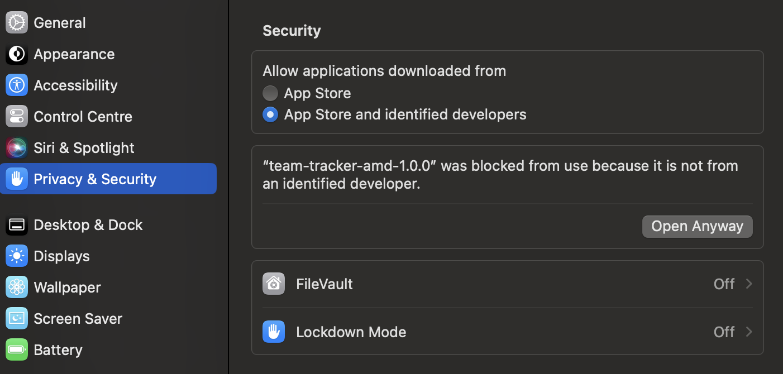Select the Accessibility icon in sidebar
Viewport: 783px width, 374px height.
click(x=16, y=85)
